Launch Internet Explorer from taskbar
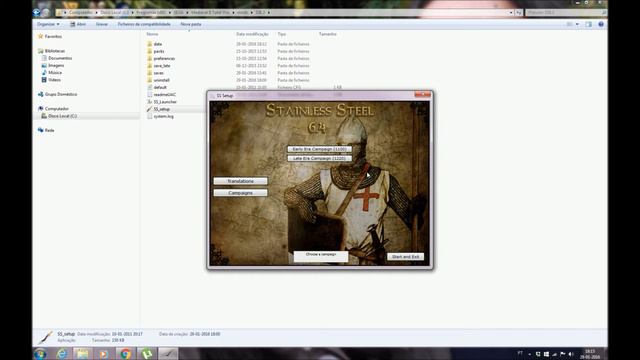Image resolution: width=640 pixels, height=360 pixels. point(62,354)
